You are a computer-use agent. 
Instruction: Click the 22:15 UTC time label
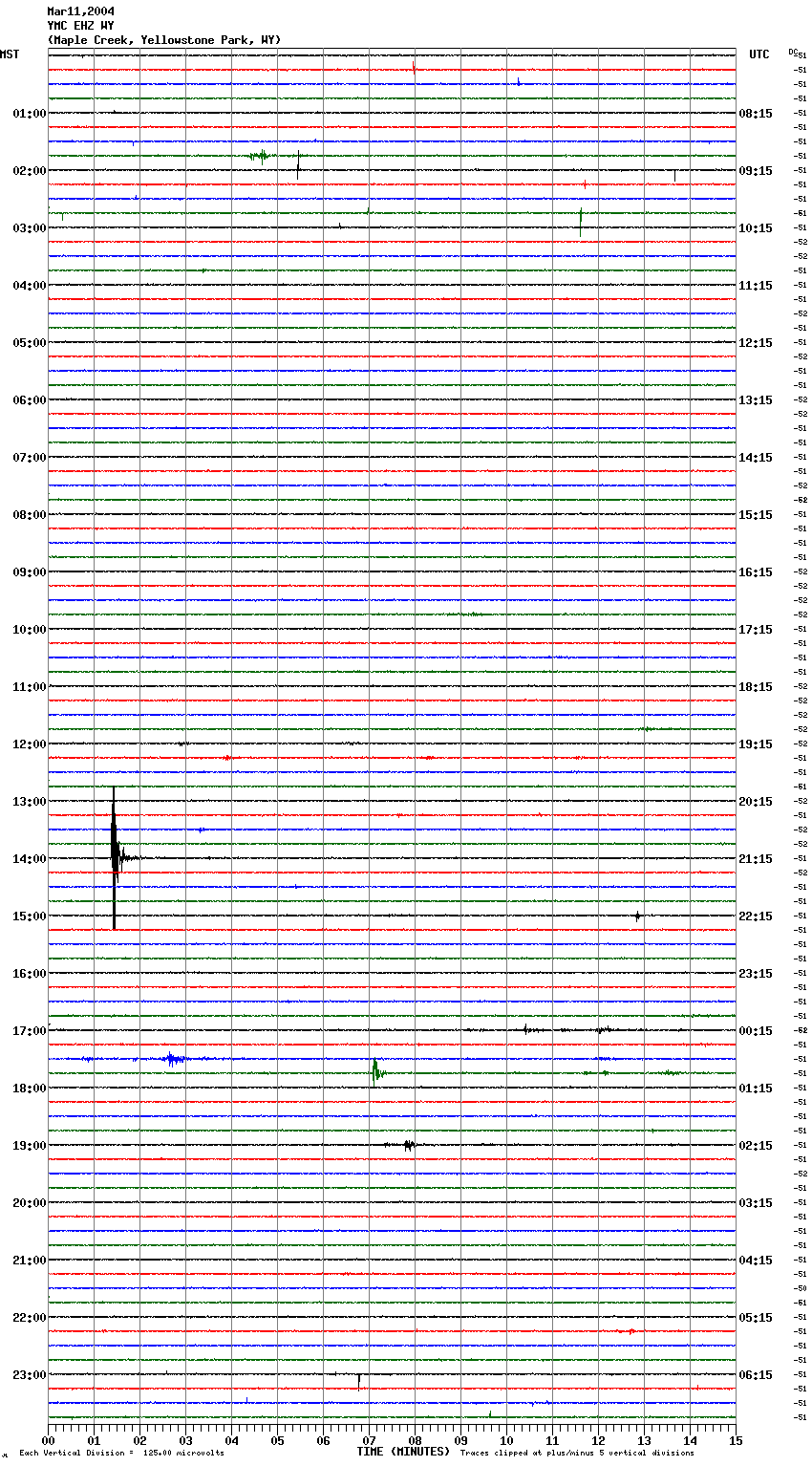pos(756,916)
